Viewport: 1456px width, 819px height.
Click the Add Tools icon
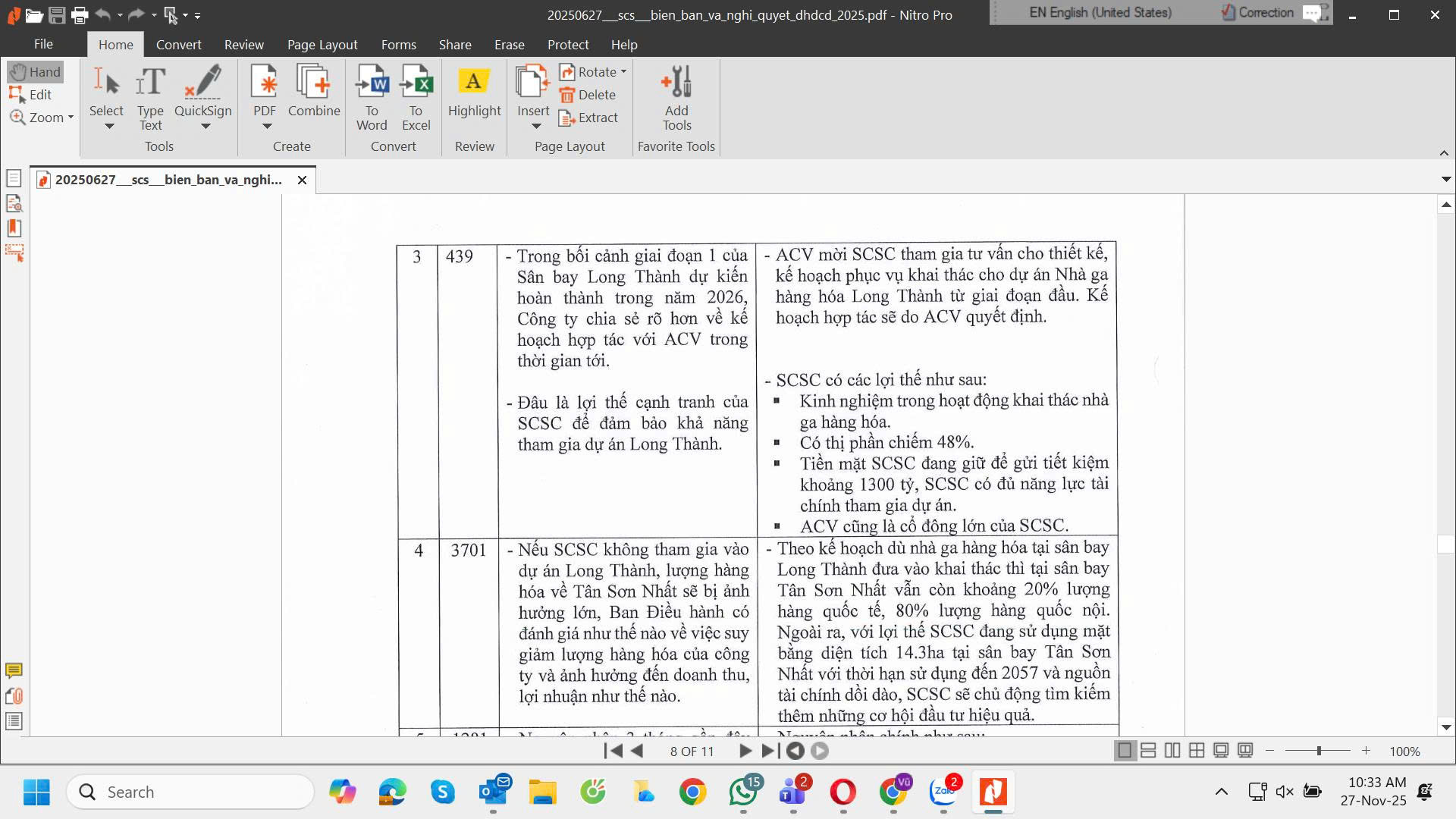click(x=676, y=83)
